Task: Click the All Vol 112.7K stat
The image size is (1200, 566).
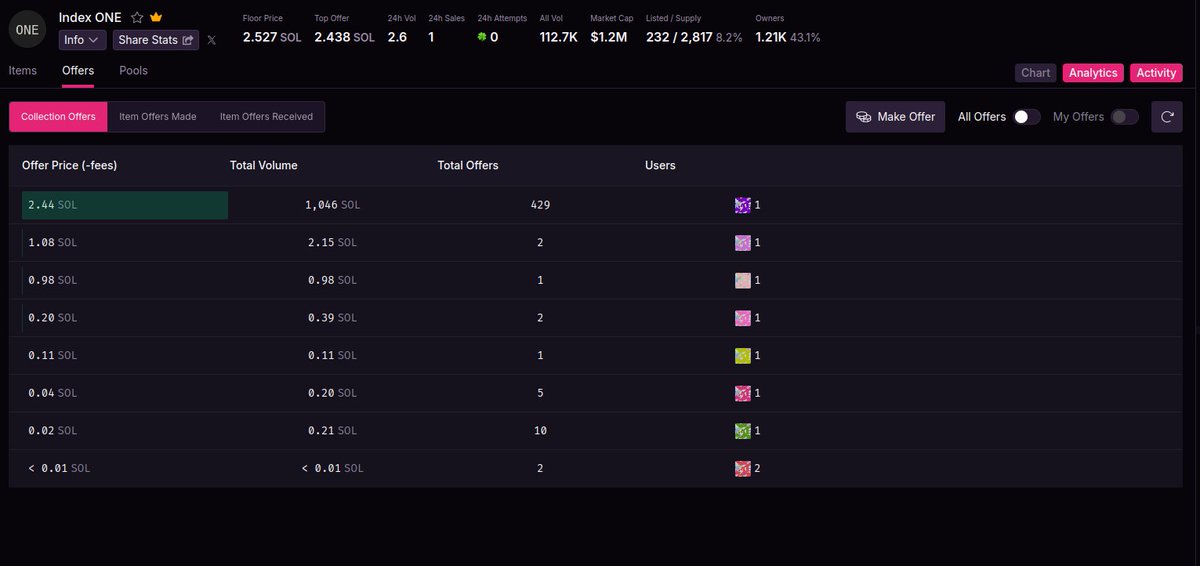Action: [x=559, y=30]
